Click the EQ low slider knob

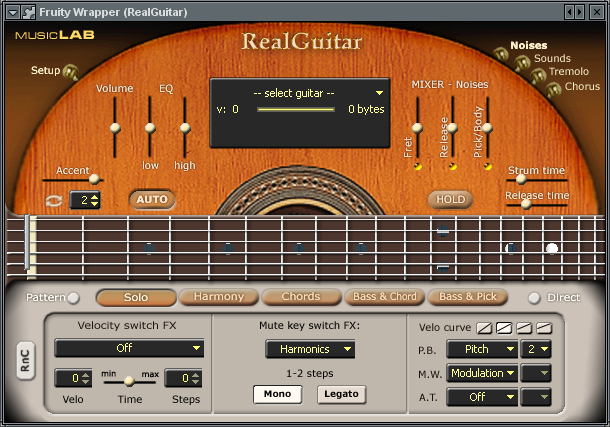pyautogui.click(x=150, y=128)
